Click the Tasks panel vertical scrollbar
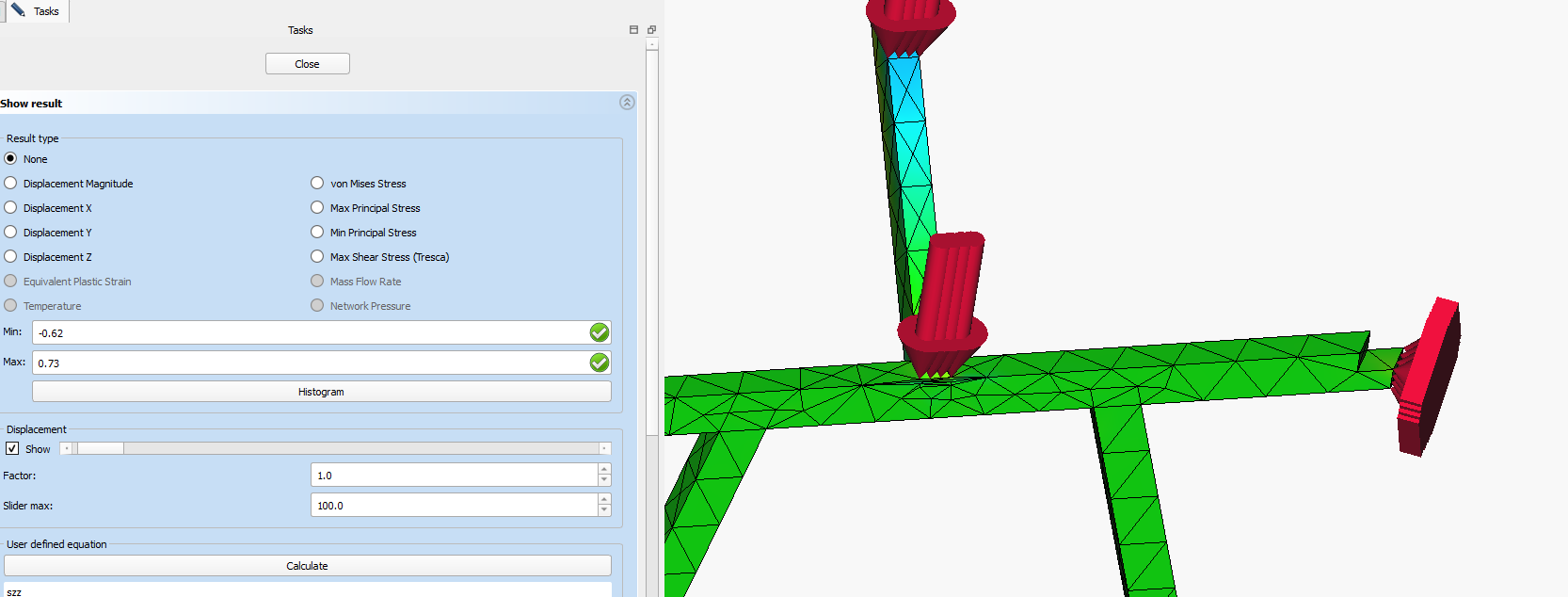 click(x=651, y=245)
